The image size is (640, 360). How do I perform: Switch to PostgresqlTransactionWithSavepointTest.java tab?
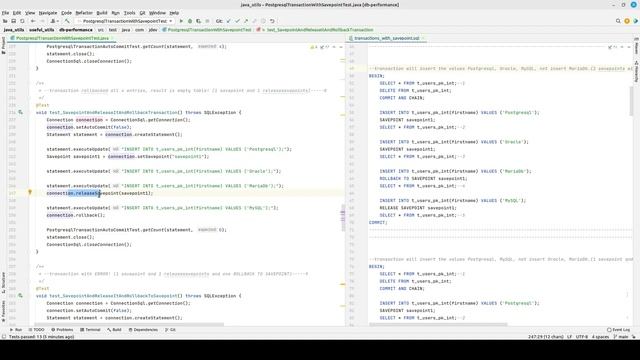(x=62, y=38)
